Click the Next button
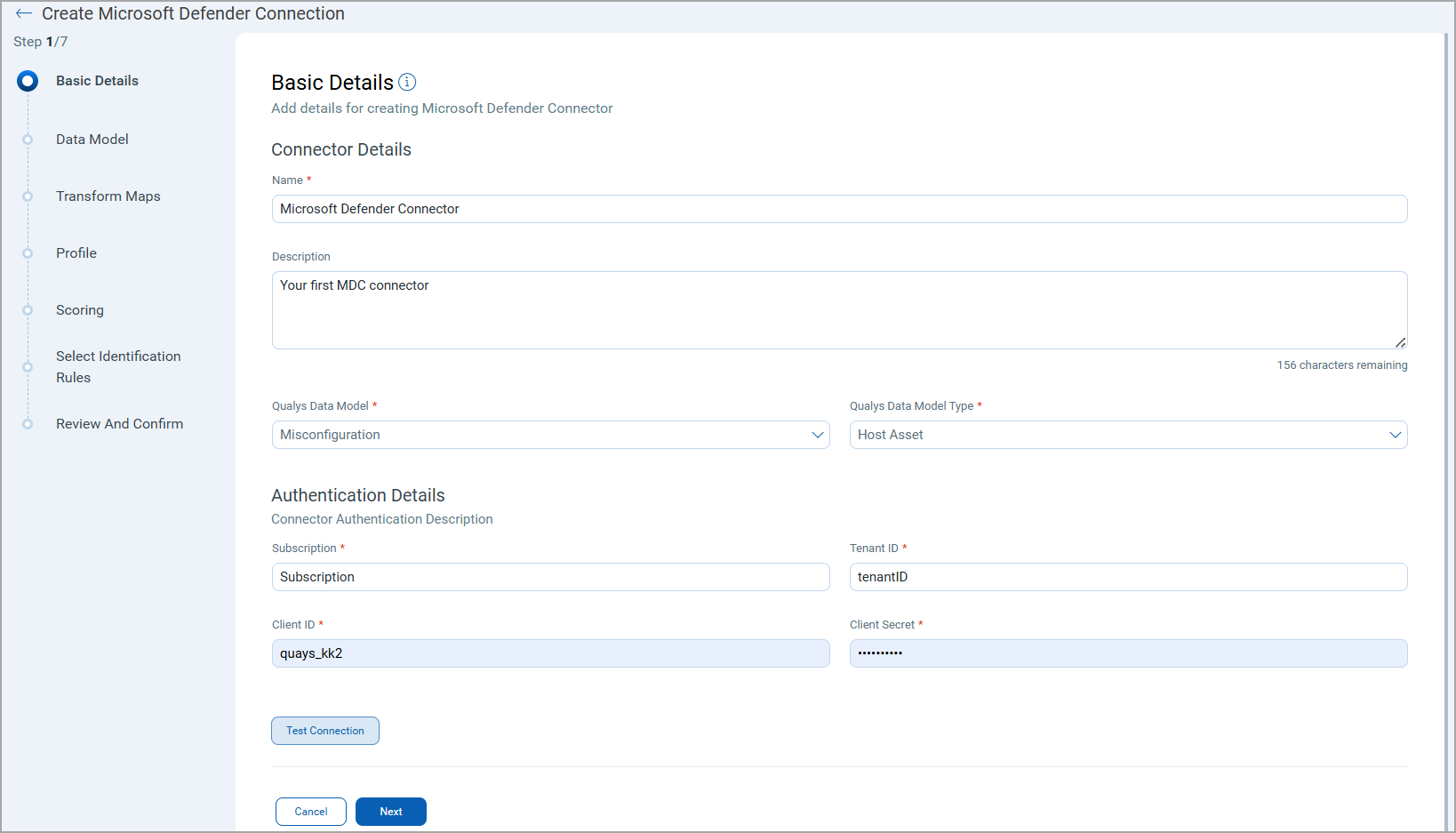This screenshot has width=1456, height=833. click(390, 812)
